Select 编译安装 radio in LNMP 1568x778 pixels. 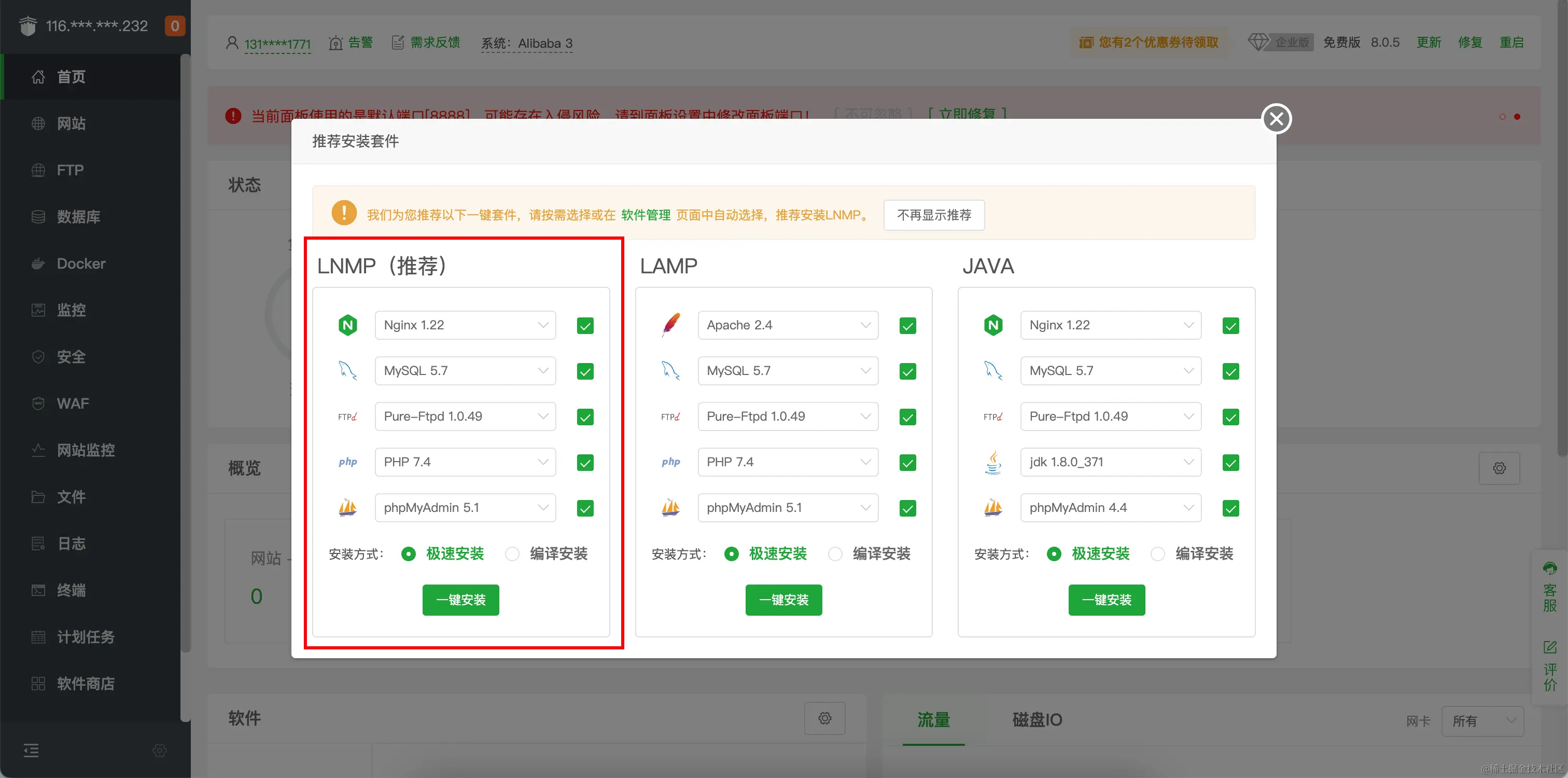click(512, 554)
